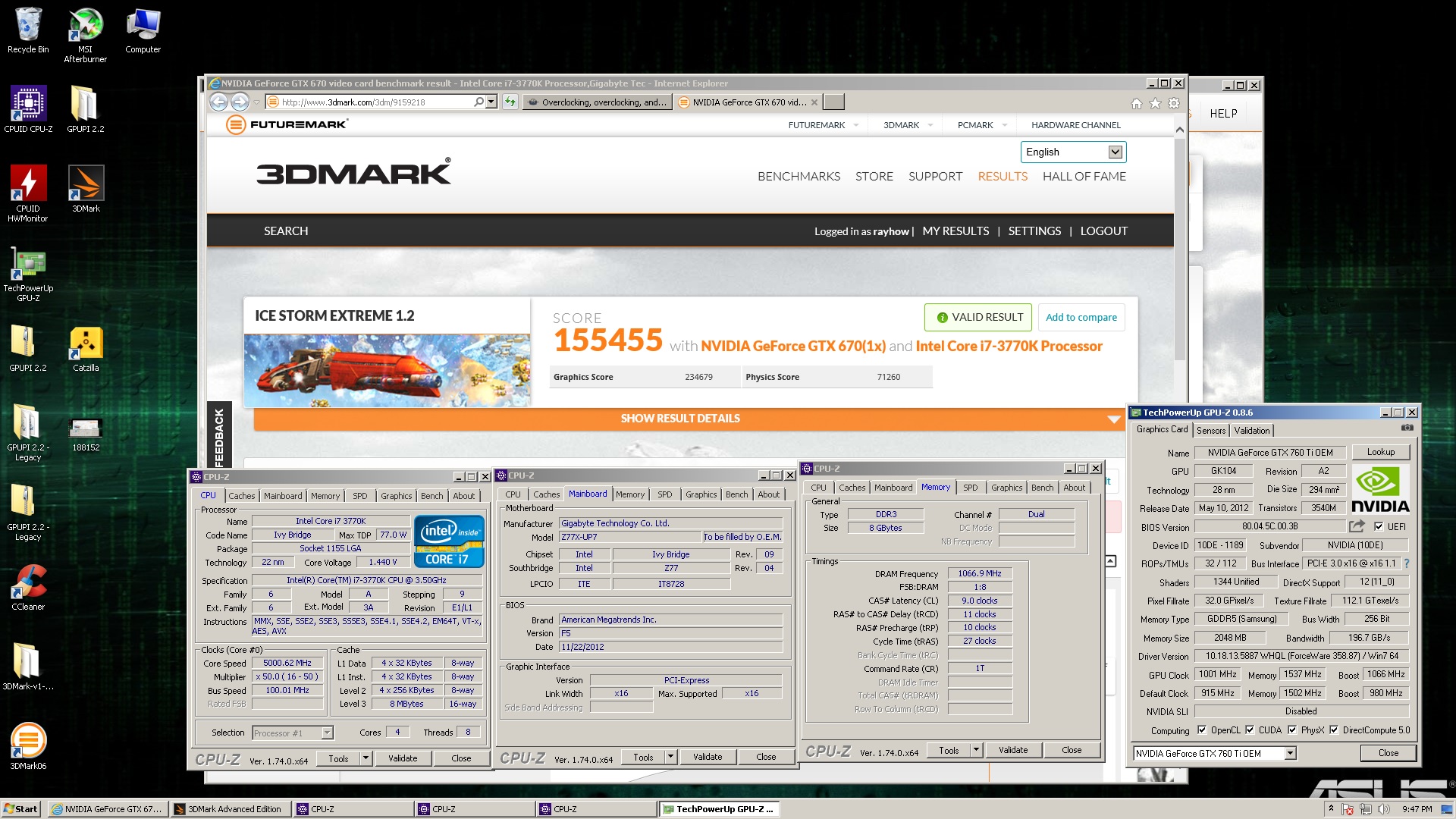Expand the FUTUREMARK top menu
This screenshot has width=1456, height=819.
coord(823,125)
